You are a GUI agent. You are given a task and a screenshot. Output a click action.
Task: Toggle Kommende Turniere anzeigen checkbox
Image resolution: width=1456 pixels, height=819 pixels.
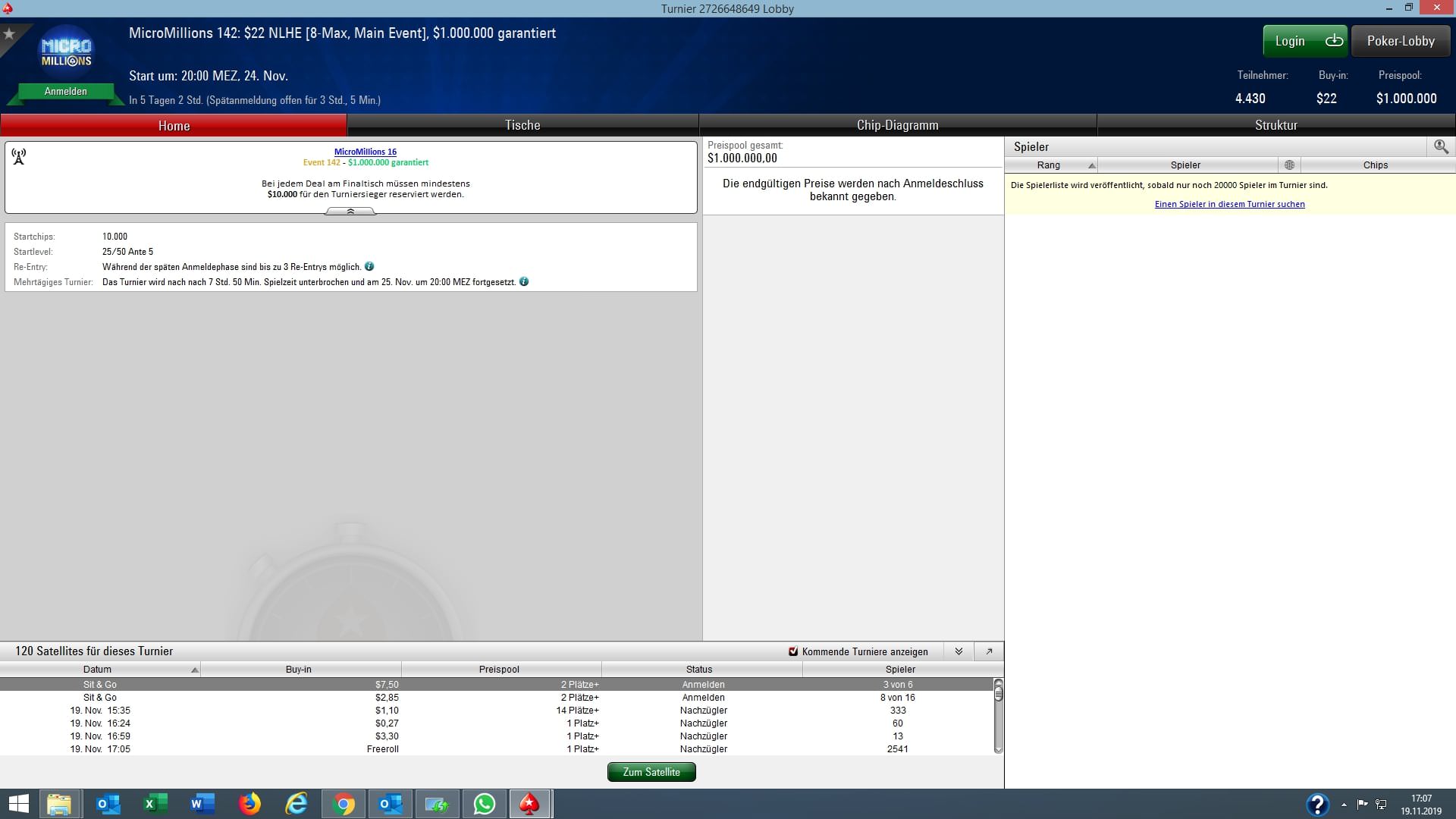pos(793,651)
